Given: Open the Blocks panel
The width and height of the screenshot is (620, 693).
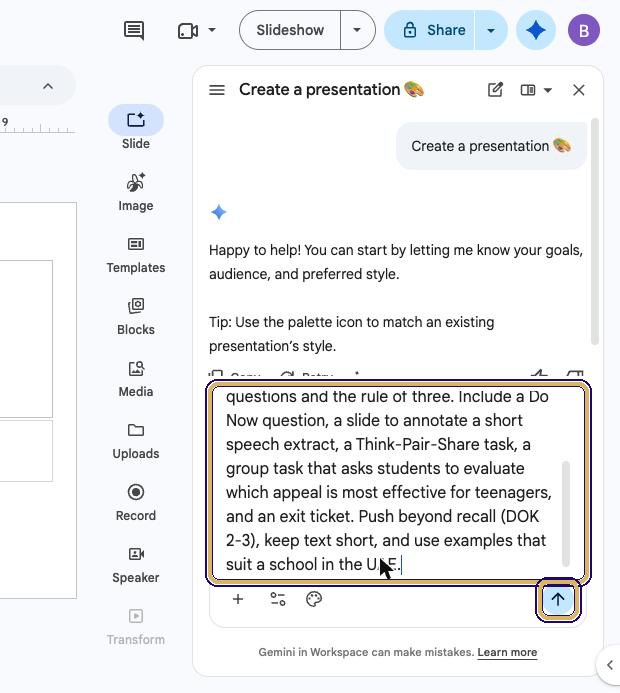Looking at the screenshot, I should 136,316.
